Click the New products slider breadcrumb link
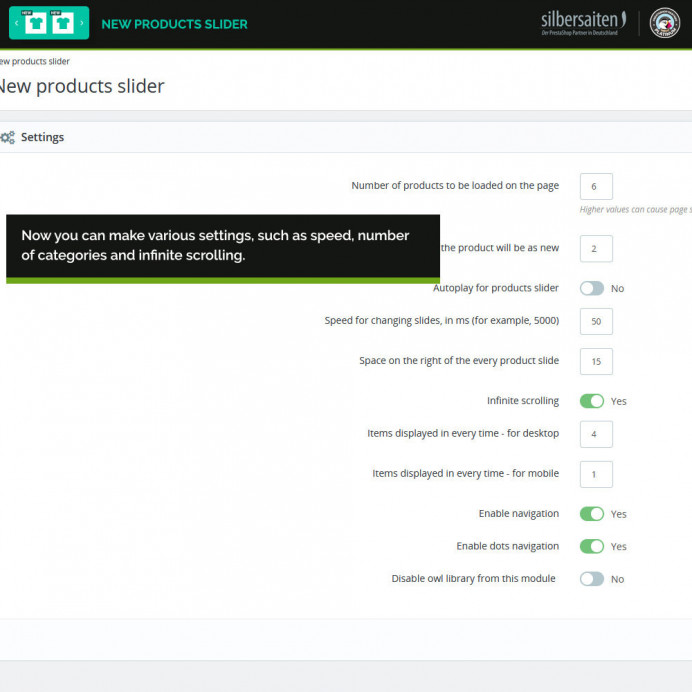Screen dimensions: 692x692 (x=34, y=61)
